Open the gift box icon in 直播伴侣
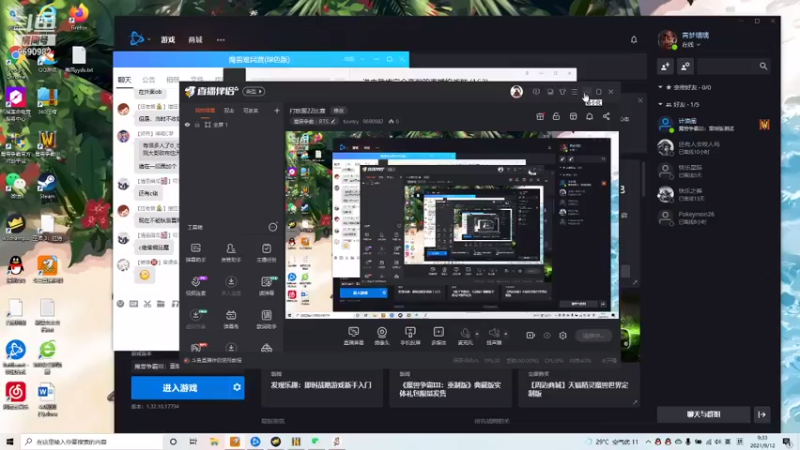 click(540, 116)
